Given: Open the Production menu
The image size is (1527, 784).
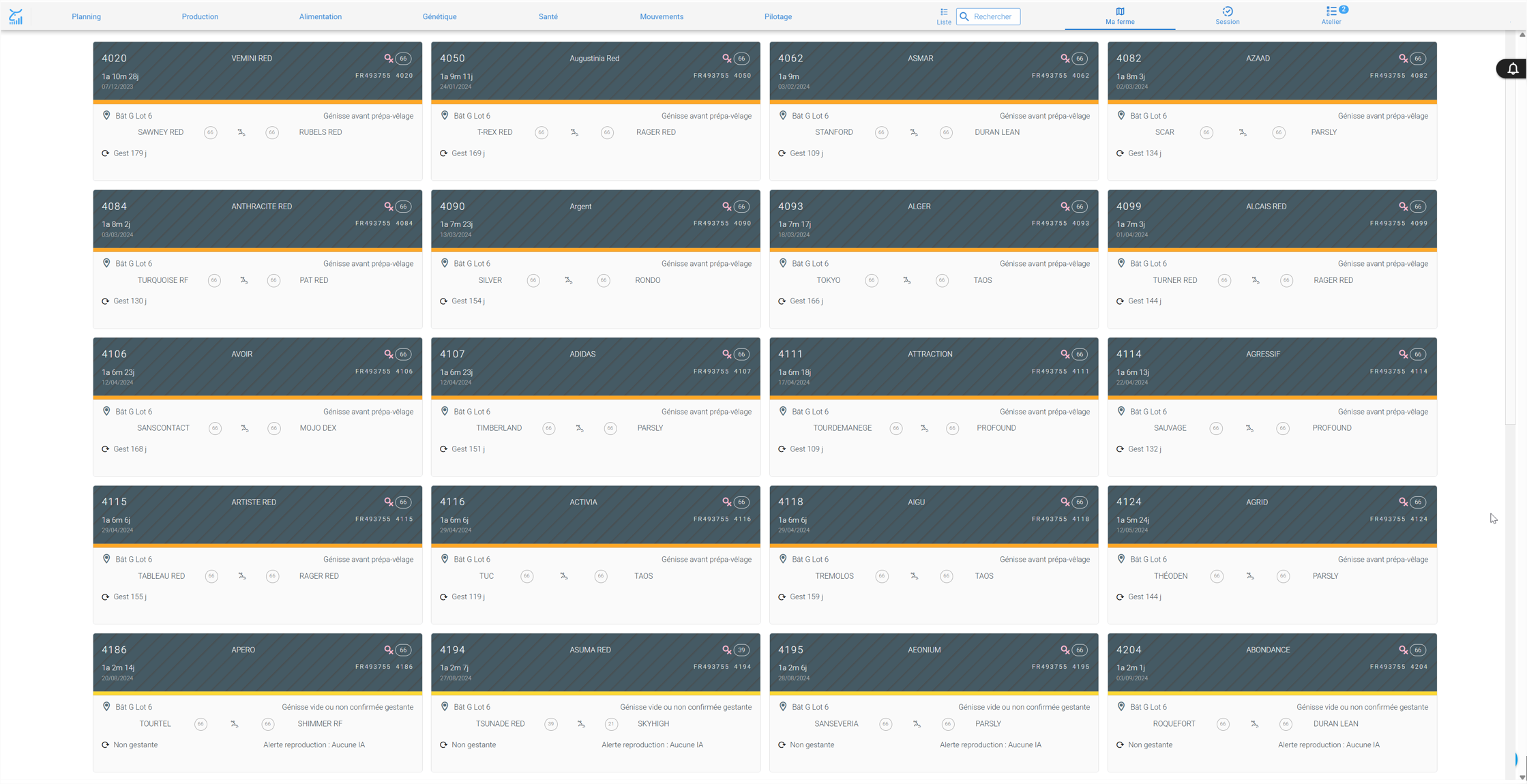Looking at the screenshot, I should pos(200,16).
